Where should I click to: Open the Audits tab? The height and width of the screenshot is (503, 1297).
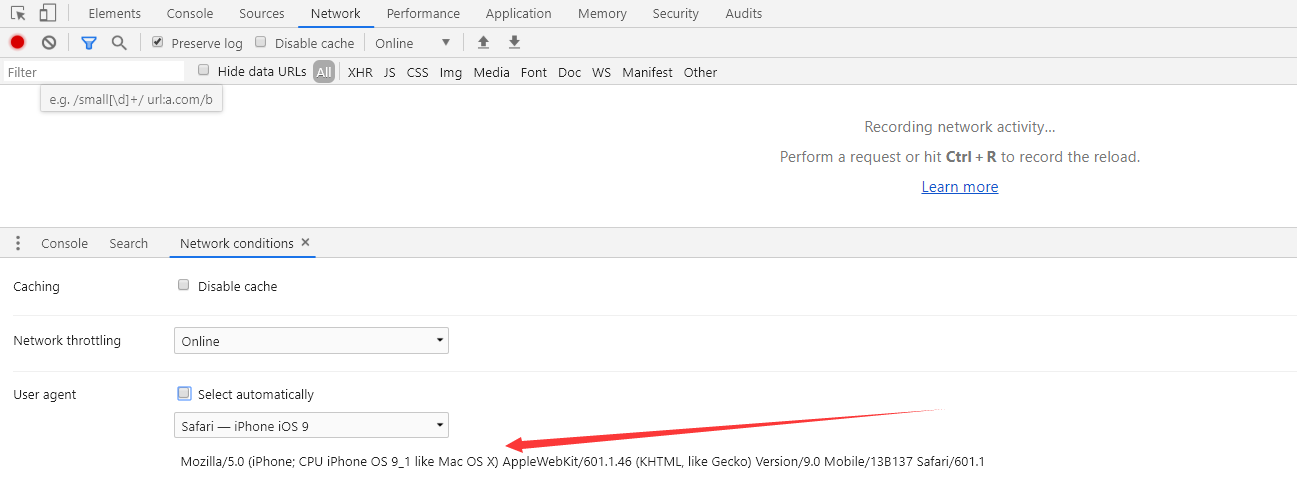(743, 13)
